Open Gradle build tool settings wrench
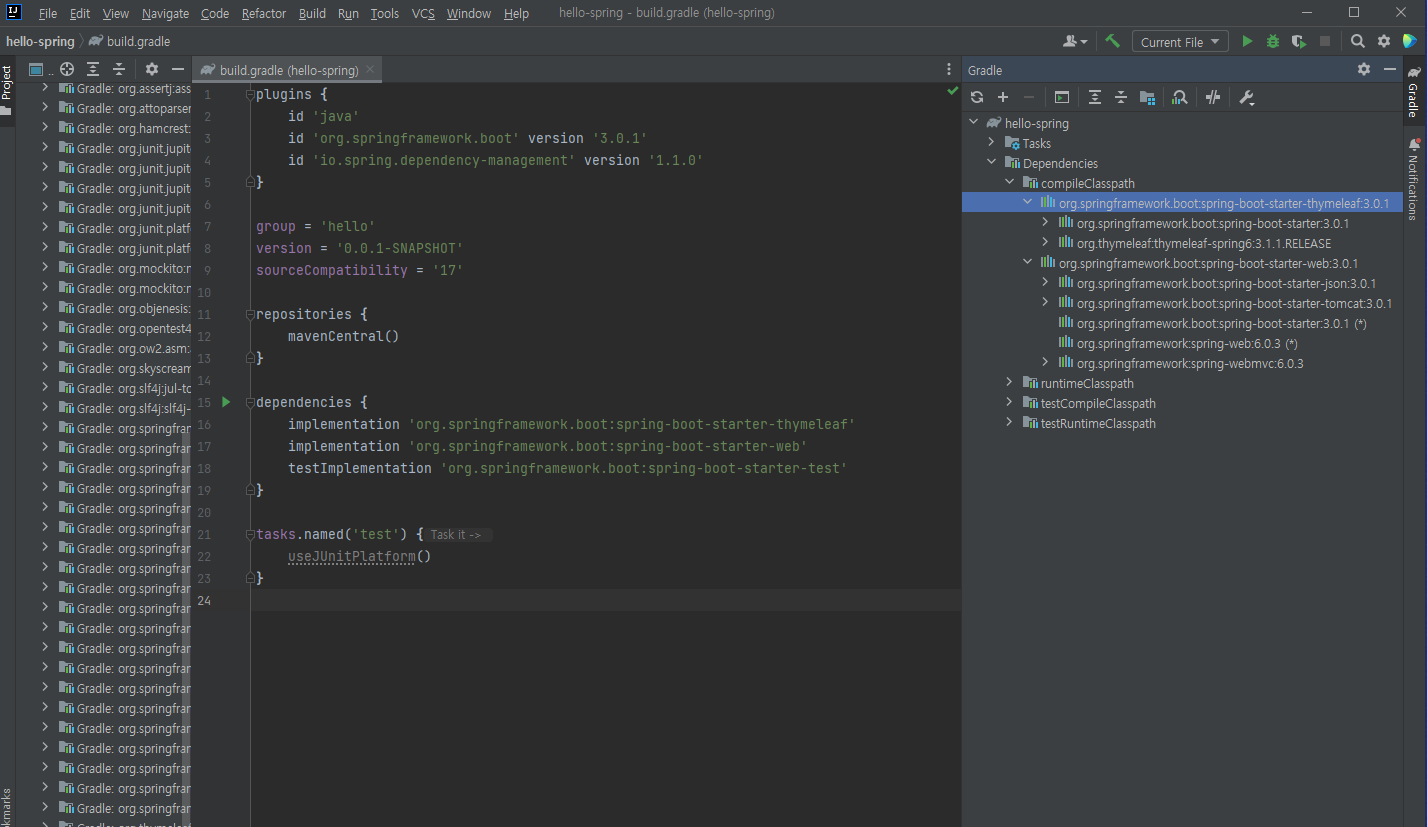 [x=1246, y=97]
